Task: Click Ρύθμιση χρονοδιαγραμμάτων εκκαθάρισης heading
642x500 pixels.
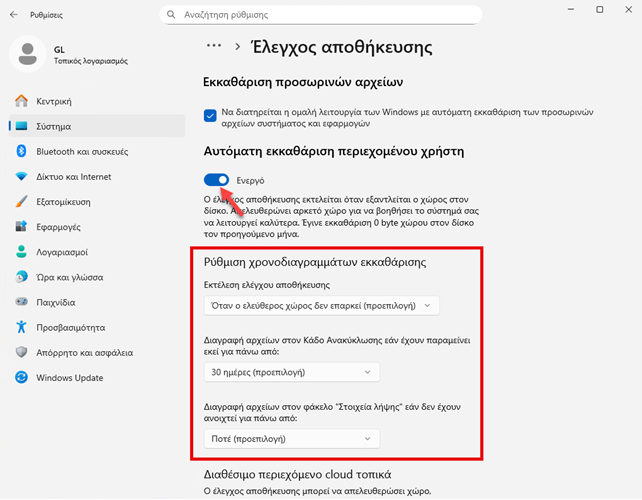Action: (315, 262)
